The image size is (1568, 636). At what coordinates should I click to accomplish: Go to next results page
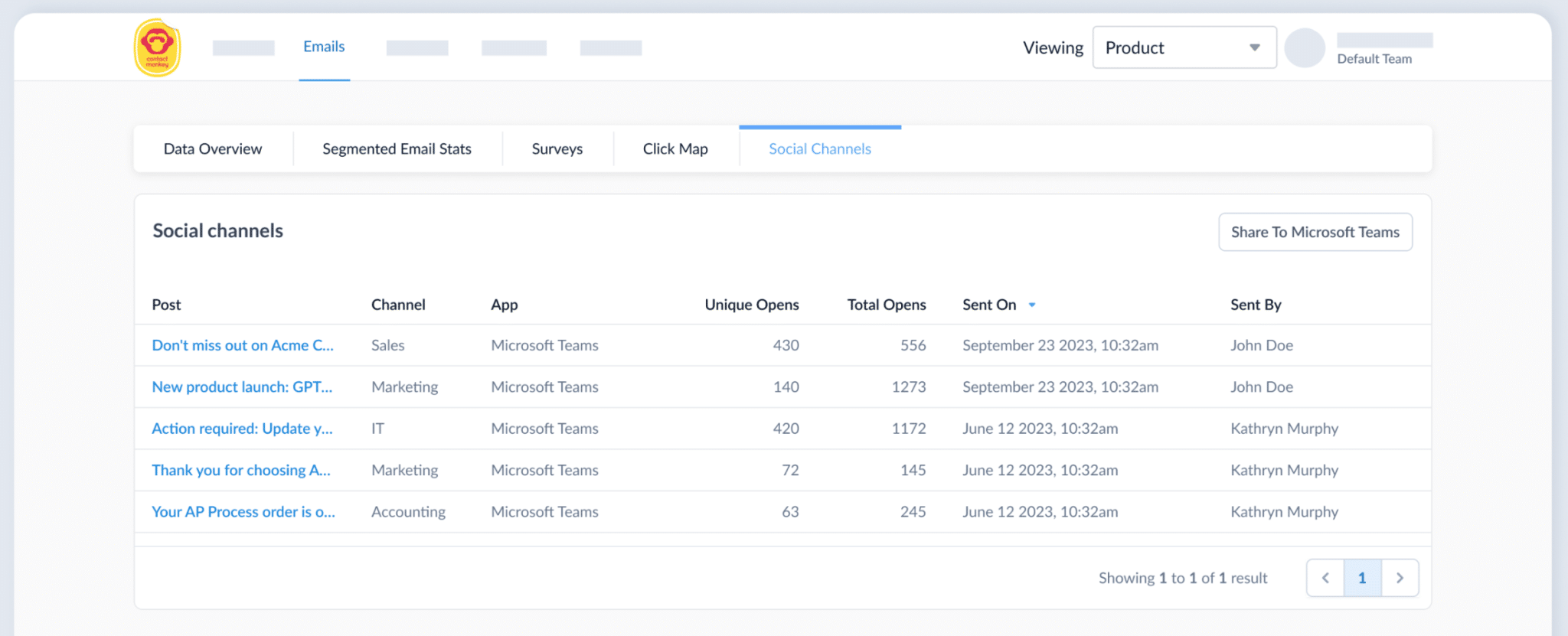click(1400, 578)
